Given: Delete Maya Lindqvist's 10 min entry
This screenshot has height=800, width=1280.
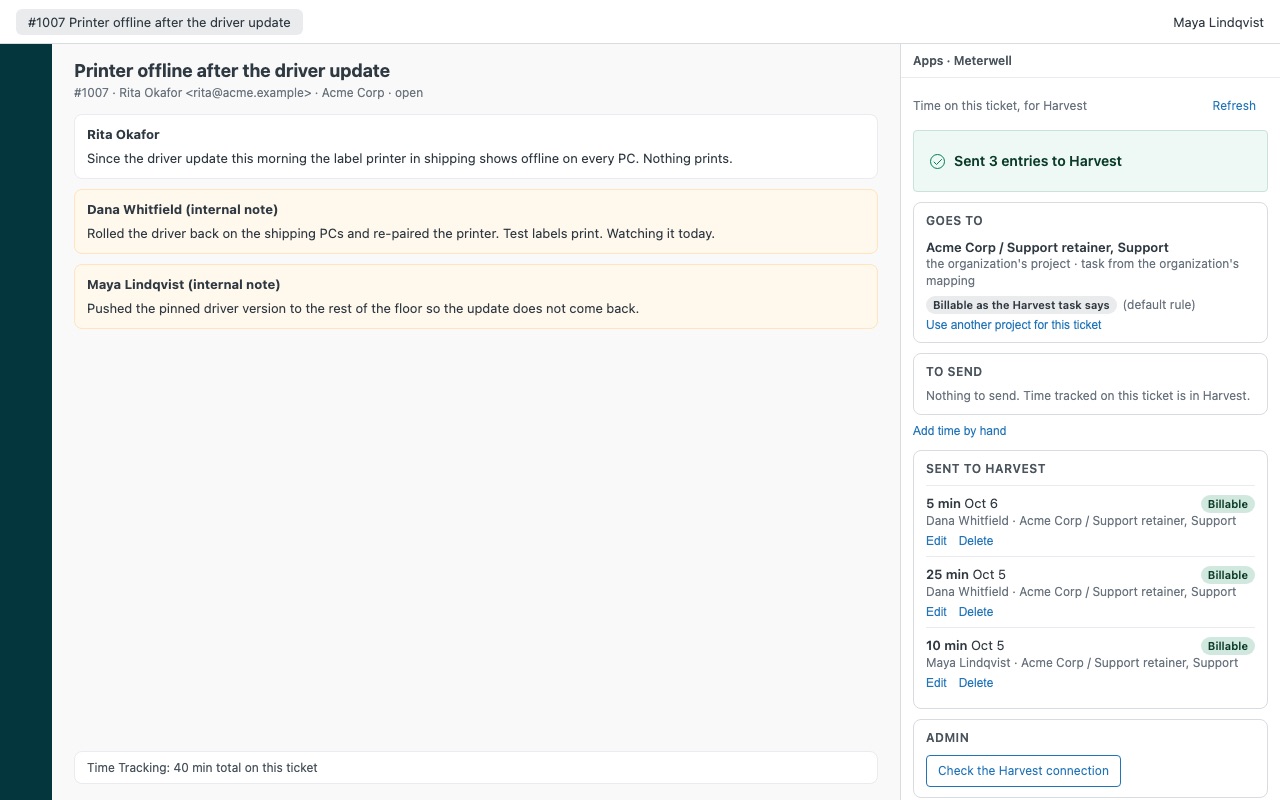Looking at the screenshot, I should coord(976,683).
